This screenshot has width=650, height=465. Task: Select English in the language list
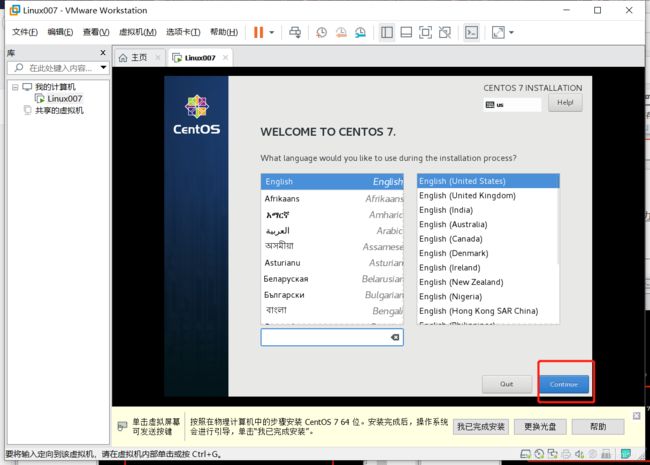point(332,182)
